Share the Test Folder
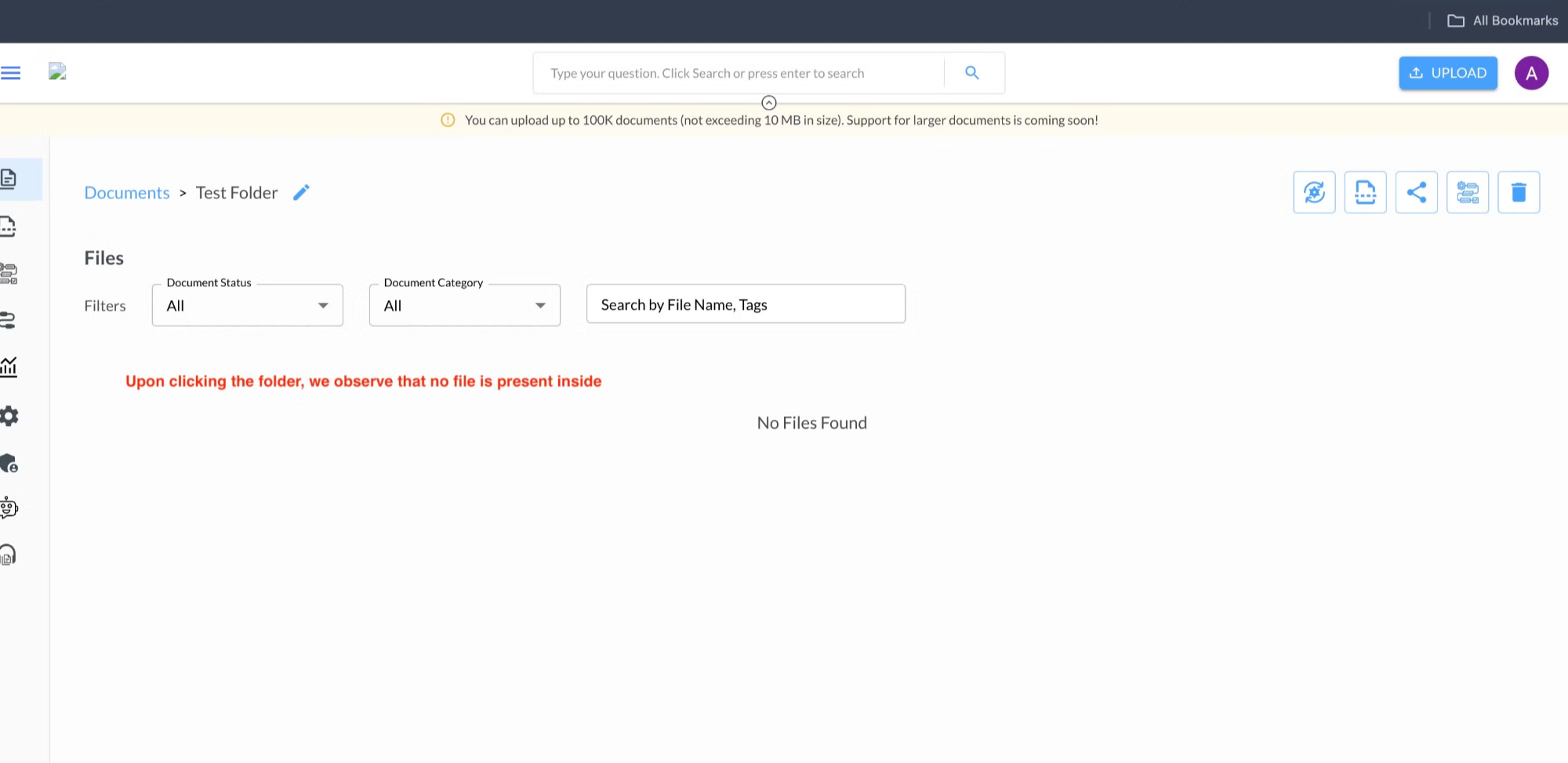The image size is (1568, 763). coord(1417,192)
